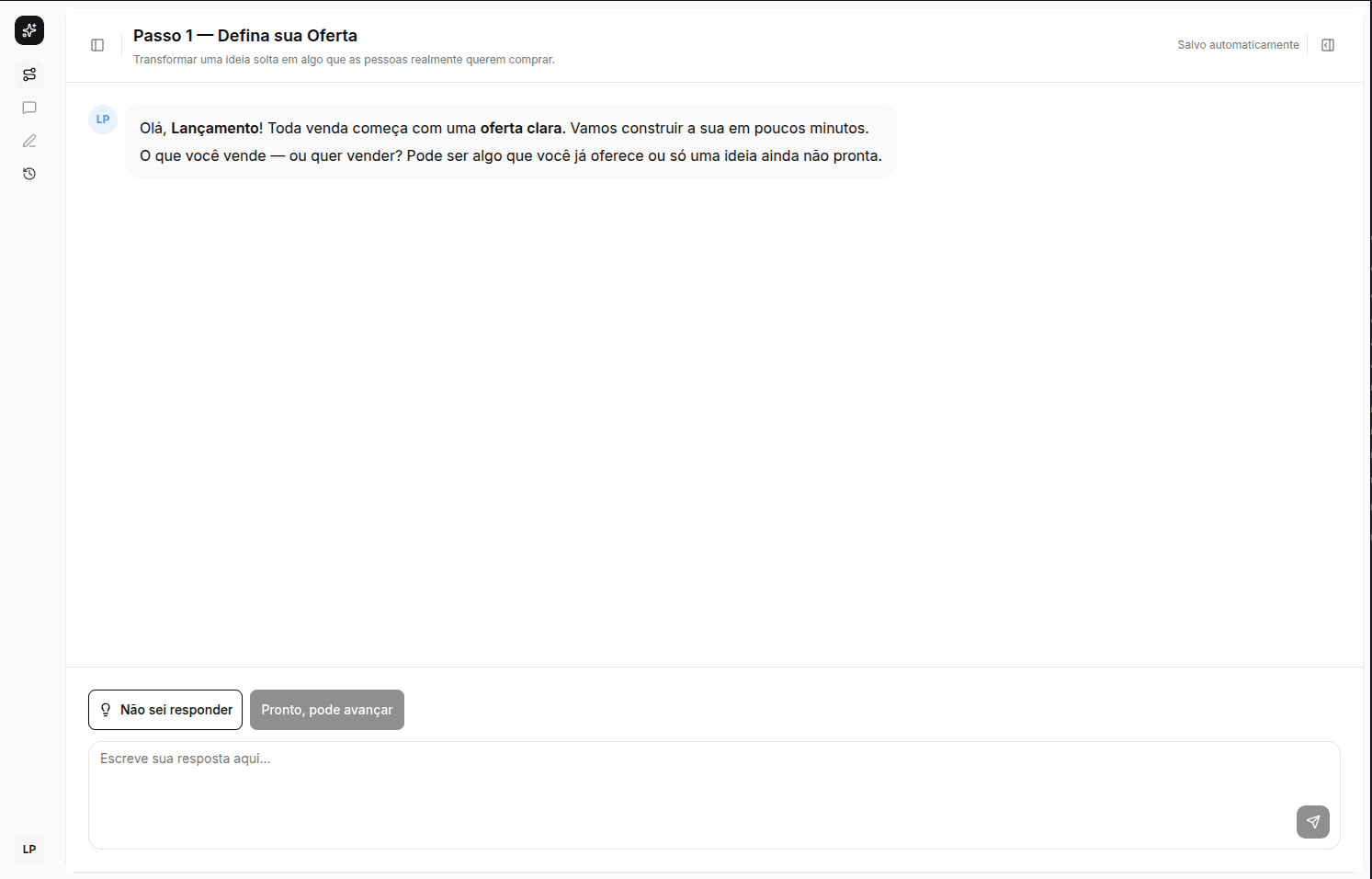Toggle the left sidebar panel
This screenshot has width=1372, height=879.
[x=97, y=45]
